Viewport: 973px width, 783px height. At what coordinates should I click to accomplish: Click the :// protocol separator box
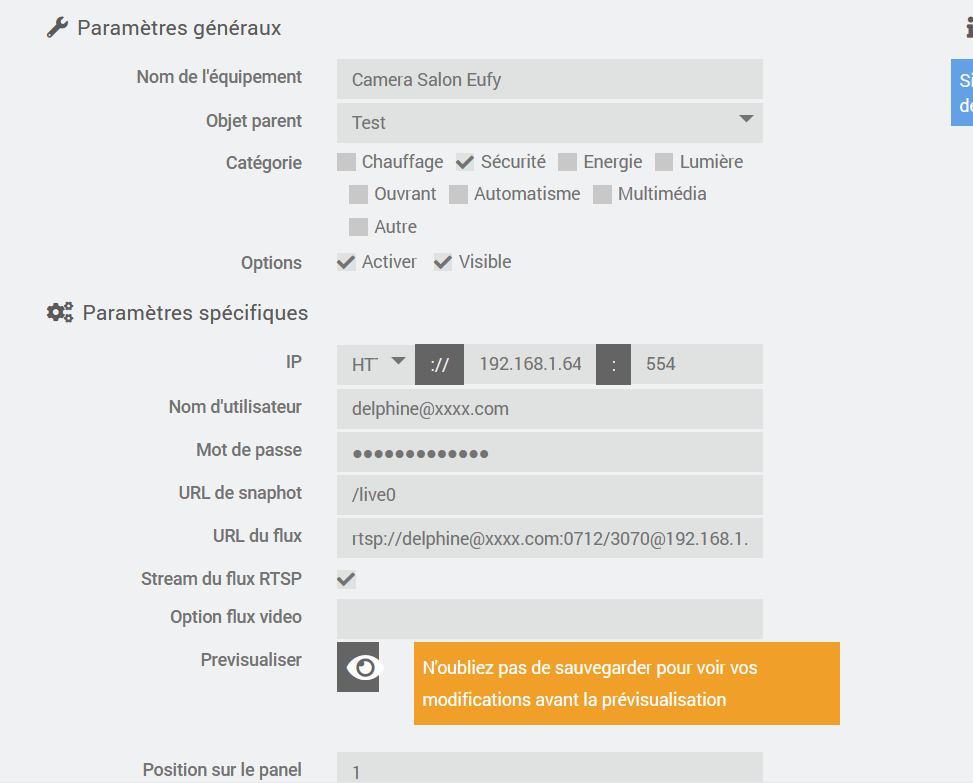(x=439, y=364)
